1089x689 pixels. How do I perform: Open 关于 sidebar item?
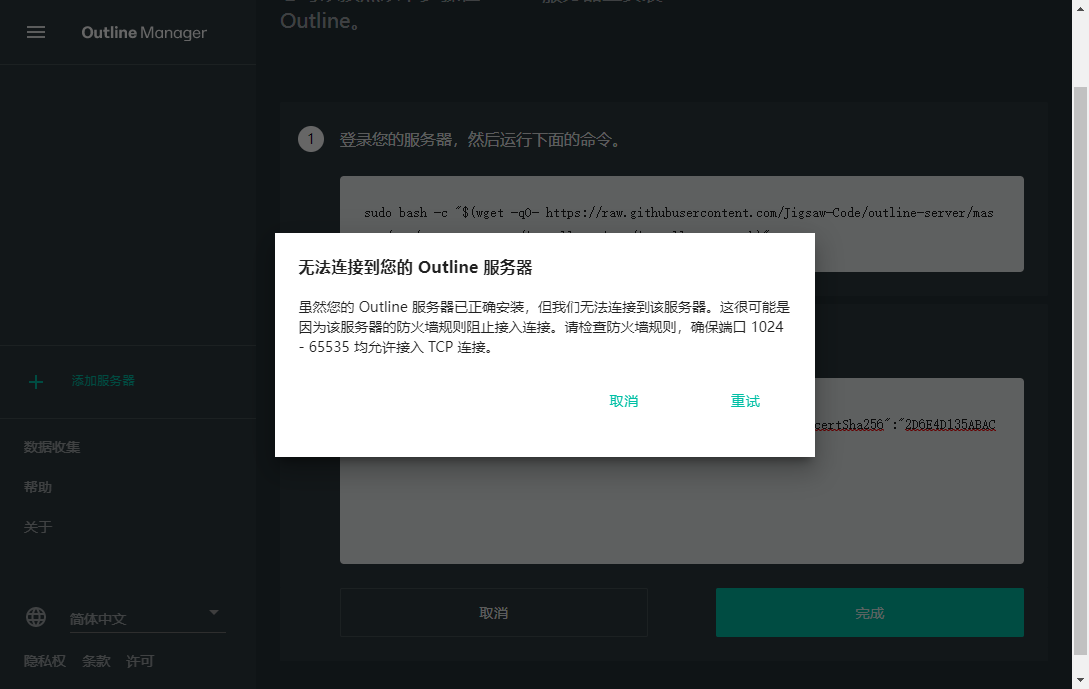(38, 527)
